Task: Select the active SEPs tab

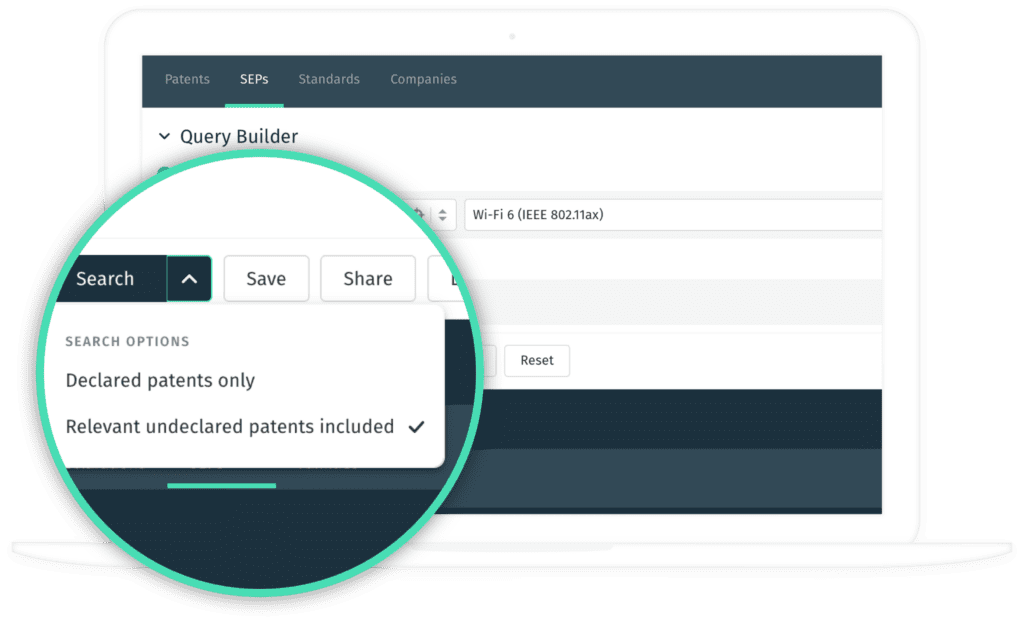Action: pos(254,79)
